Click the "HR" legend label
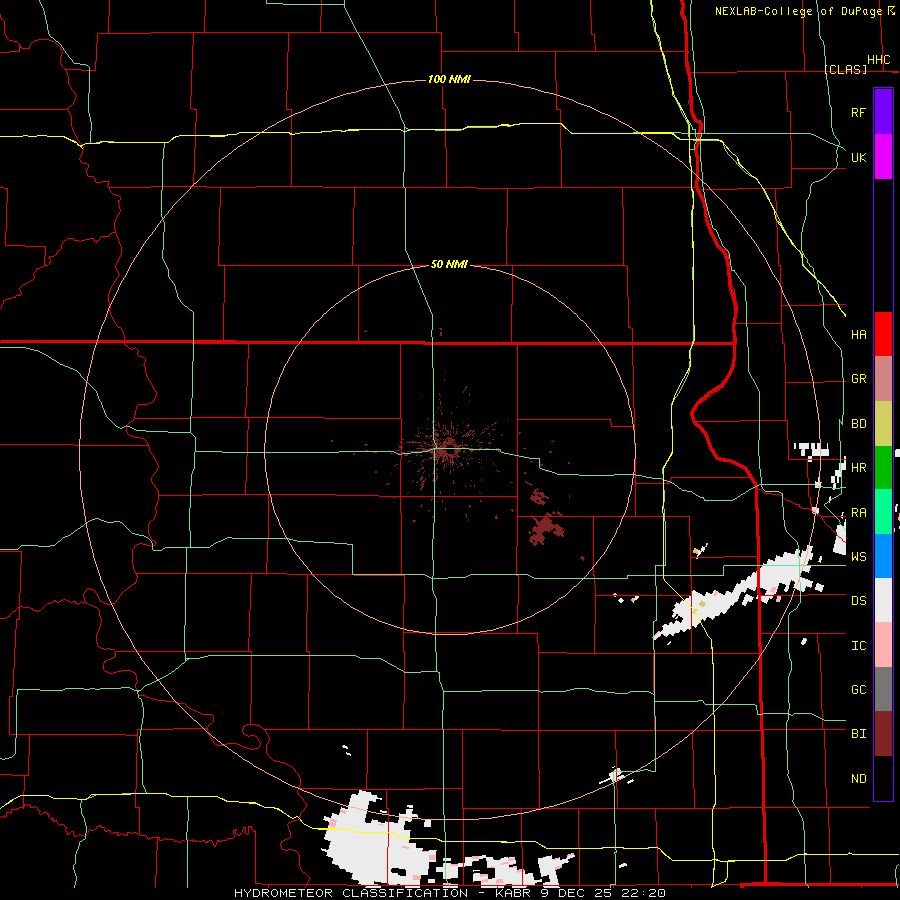Screen dimensions: 900x900 (x=858, y=468)
